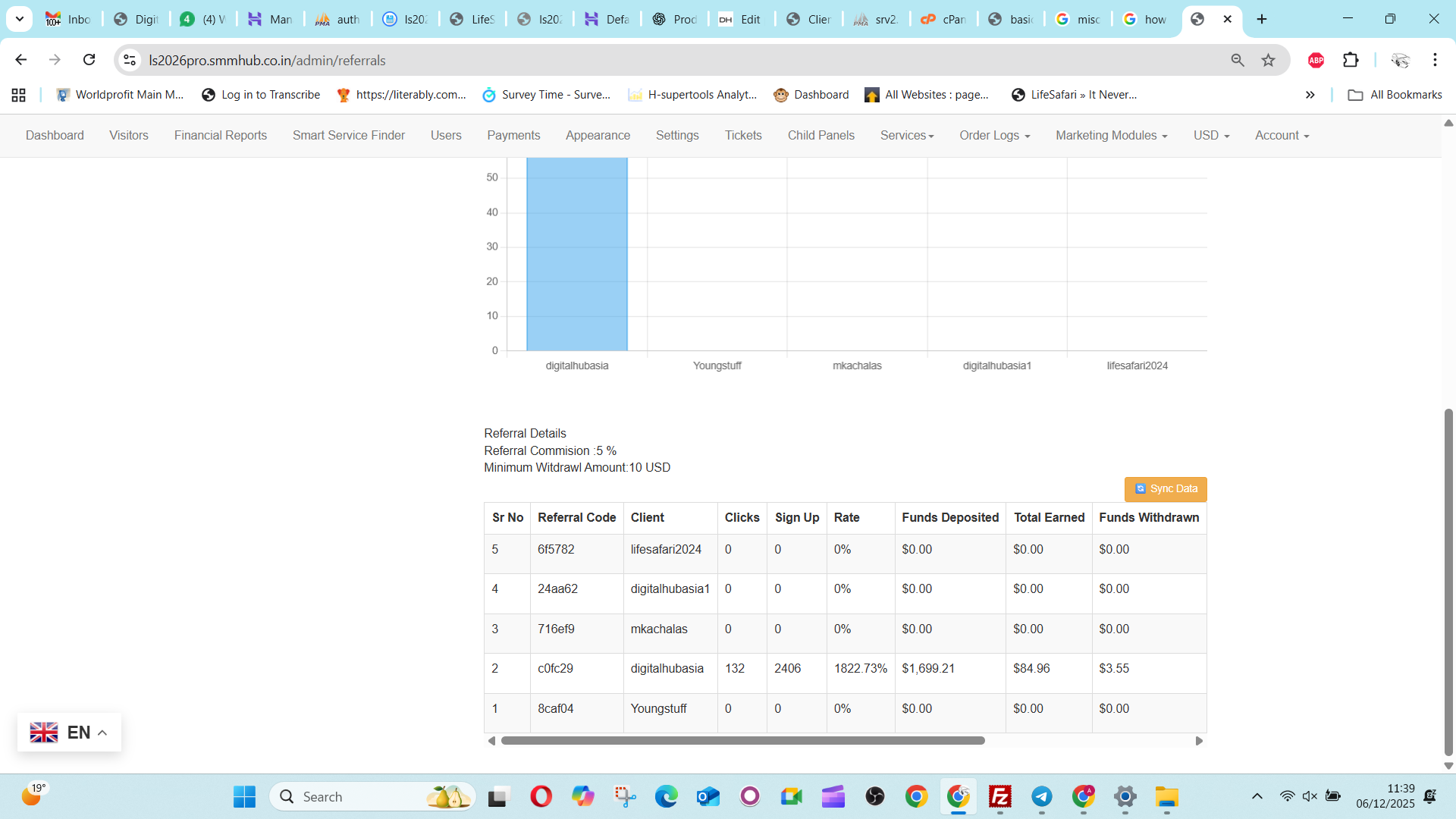Open Chrome three-dot menu
The image size is (1456, 819).
tap(1435, 60)
